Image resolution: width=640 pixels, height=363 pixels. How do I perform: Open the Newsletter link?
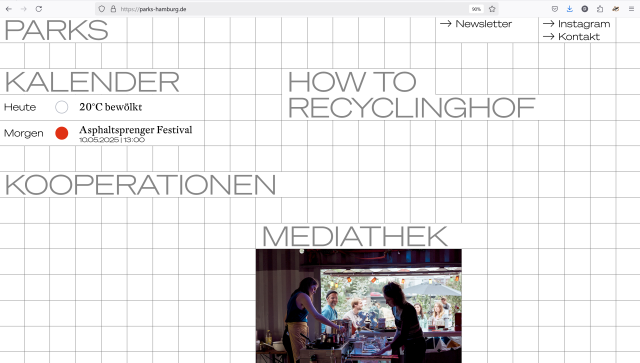click(483, 24)
